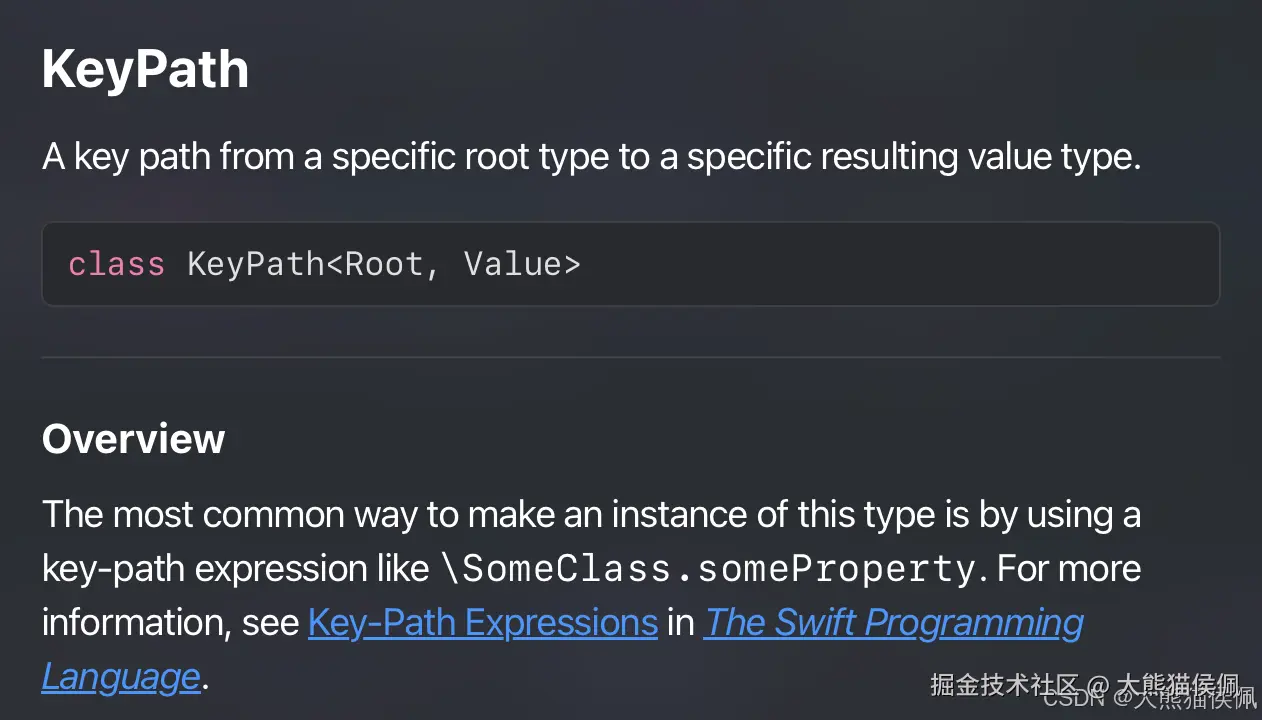Click "Value" generic parameter in declaration

[x=512, y=264]
